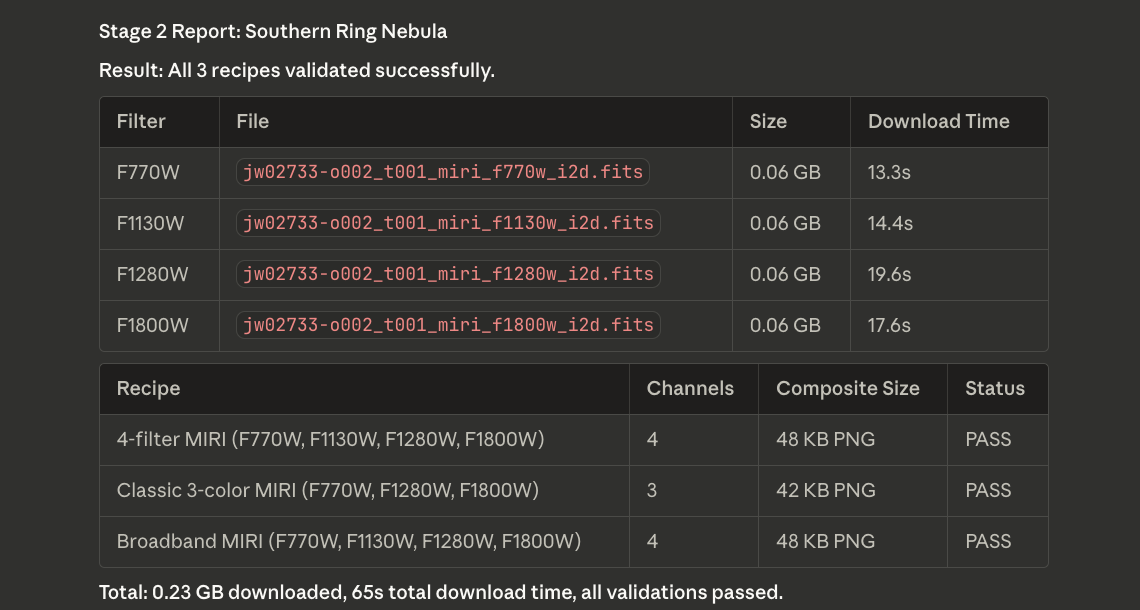
Task: Click the 19.6s download time value
Action: pos(890,274)
